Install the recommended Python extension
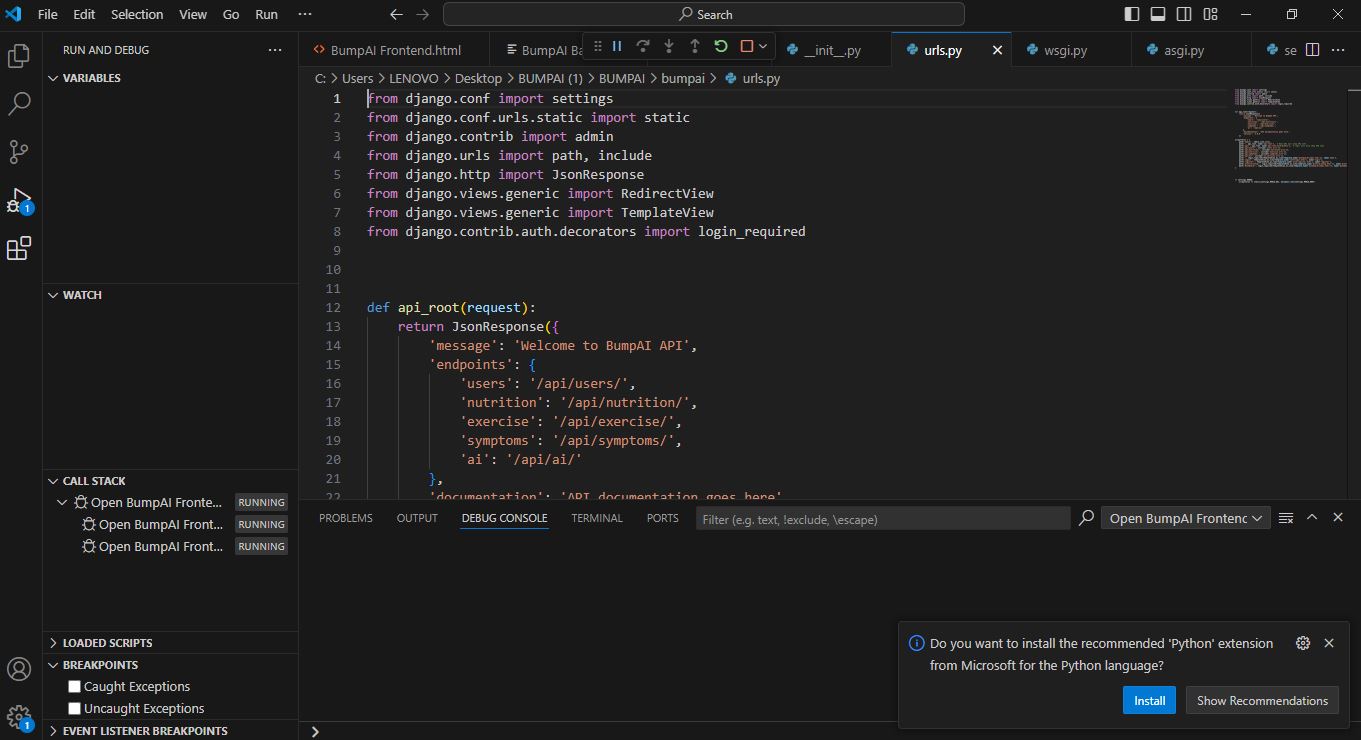 (1149, 700)
